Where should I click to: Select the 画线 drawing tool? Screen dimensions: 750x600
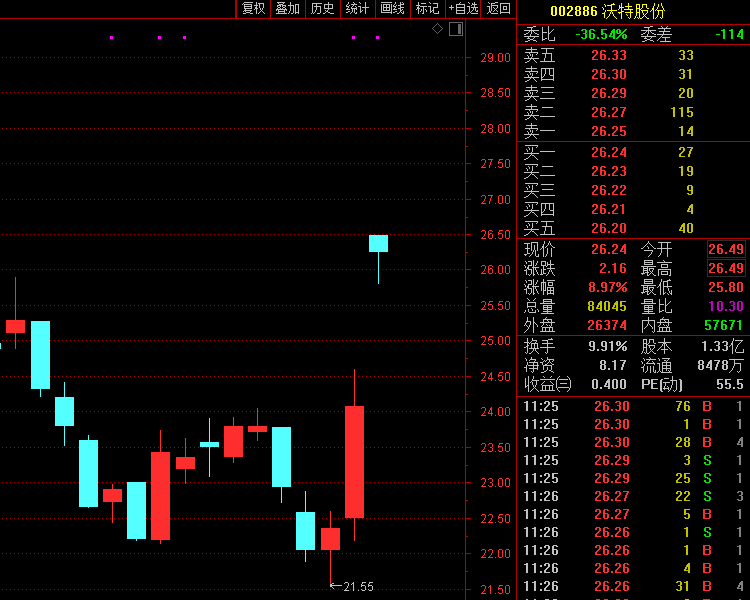point(392,9)
